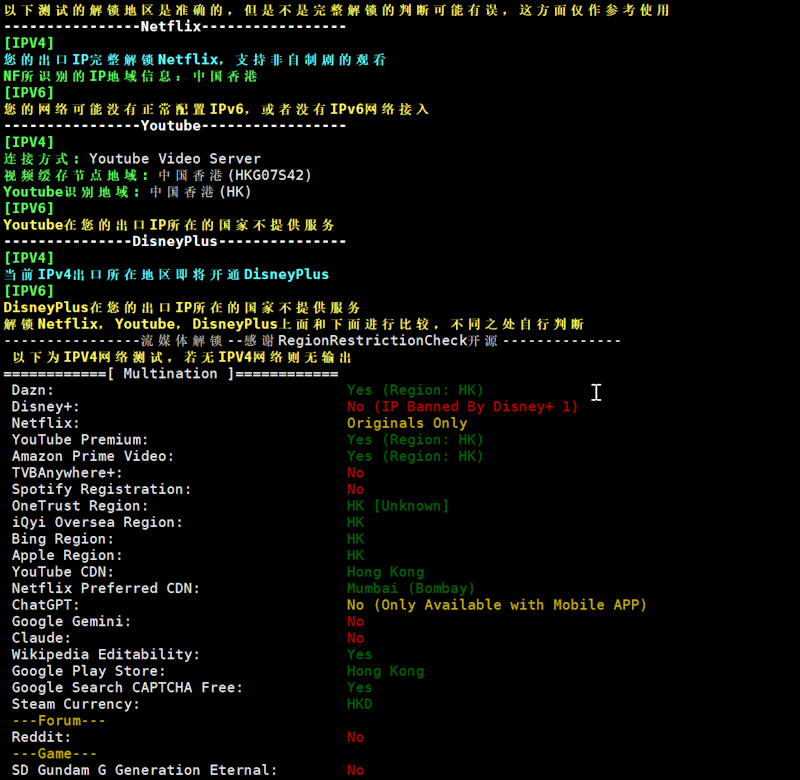The height and width of the screenshot is (780, 800).
Task: Click 'Yes (Region: HK)' value for Dazn
Action: (415, 390)
